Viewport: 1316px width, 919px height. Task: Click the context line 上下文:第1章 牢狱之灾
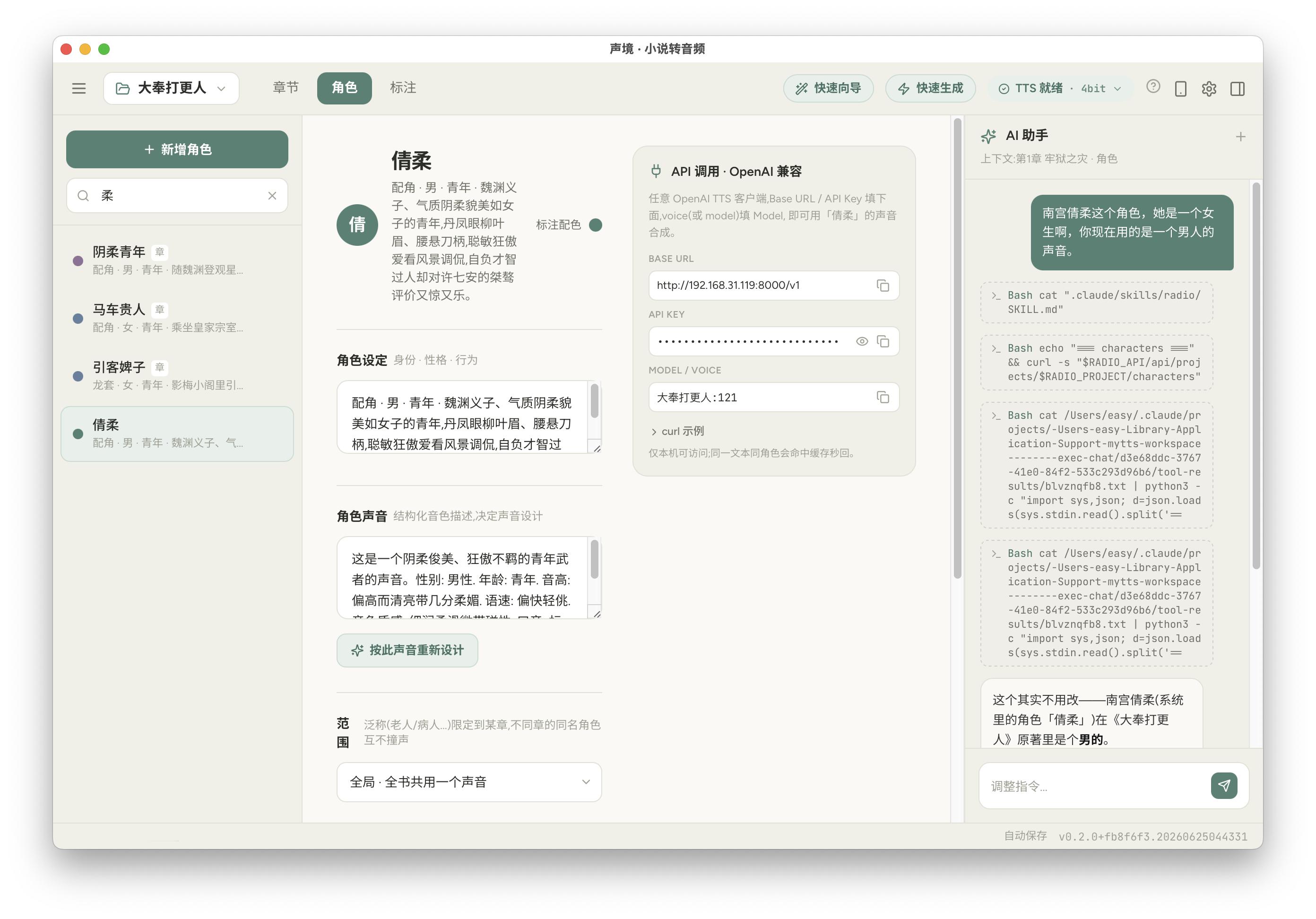(x=1048, y=159)
